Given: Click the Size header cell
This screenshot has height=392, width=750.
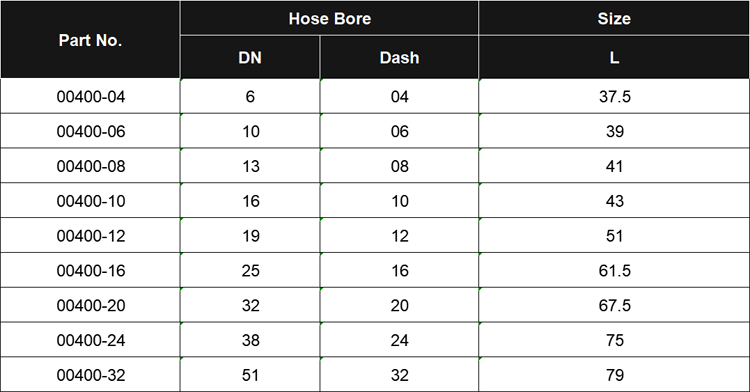Looking at the screenshot, I should click(x=614, y=18).
